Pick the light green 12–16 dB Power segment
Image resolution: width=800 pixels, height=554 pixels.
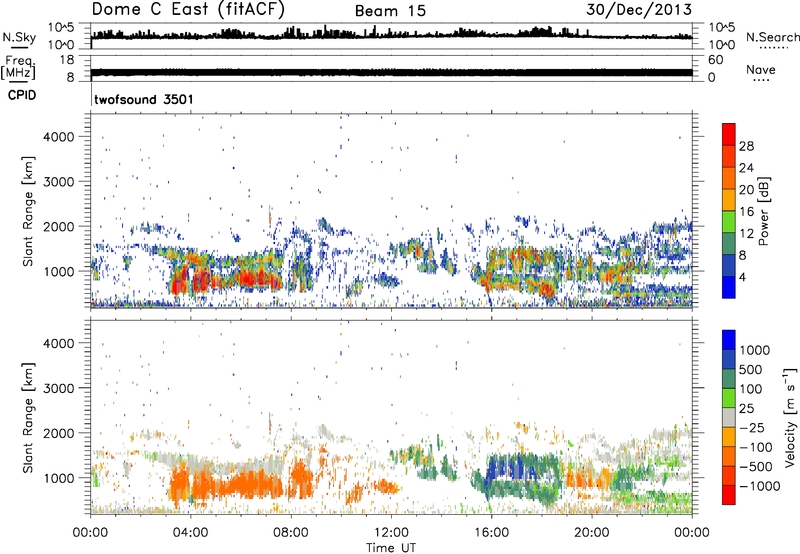(729, 222)
